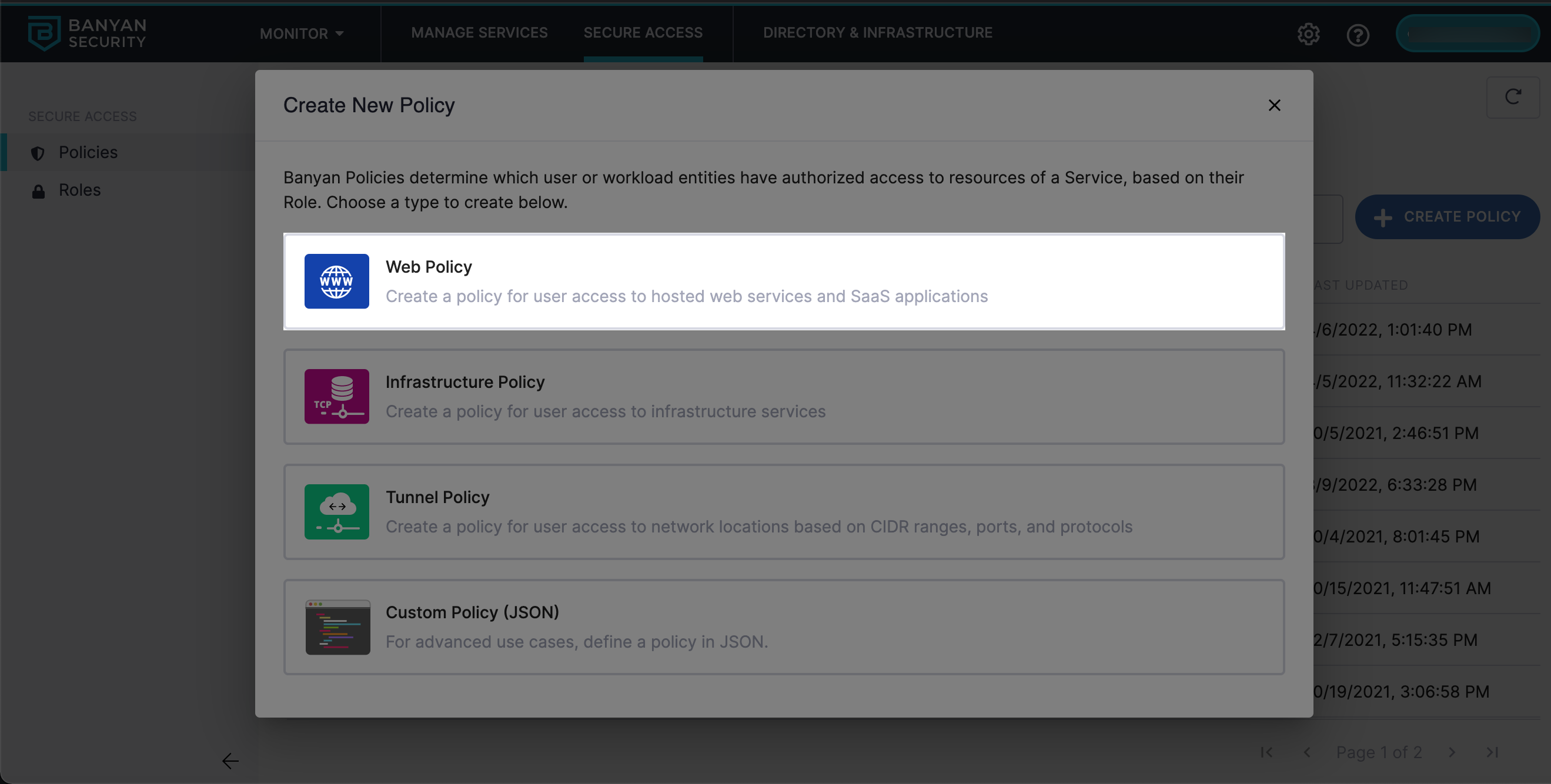Image resolution: width=1551 pixels, height=784 pixels.
Task: Close the Create New Policy dialog
Action: coord(1274,105)
